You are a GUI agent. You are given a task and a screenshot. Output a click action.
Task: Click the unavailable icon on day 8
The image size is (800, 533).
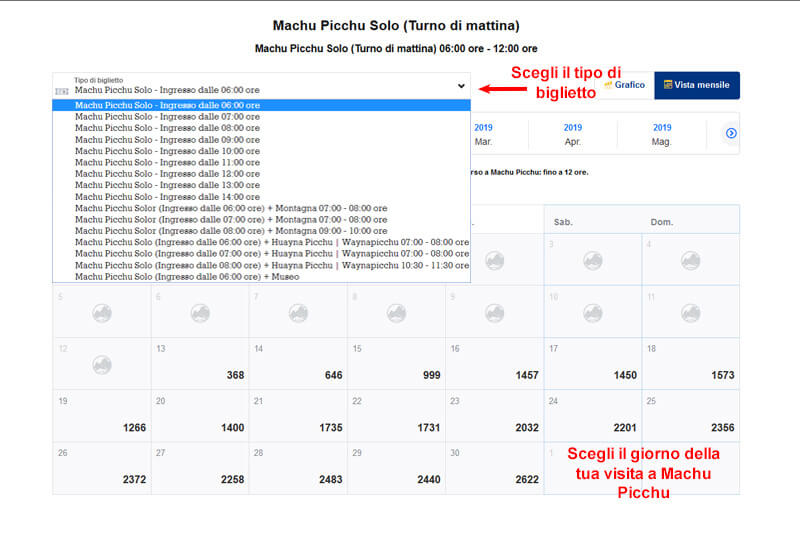pos(396,313)
